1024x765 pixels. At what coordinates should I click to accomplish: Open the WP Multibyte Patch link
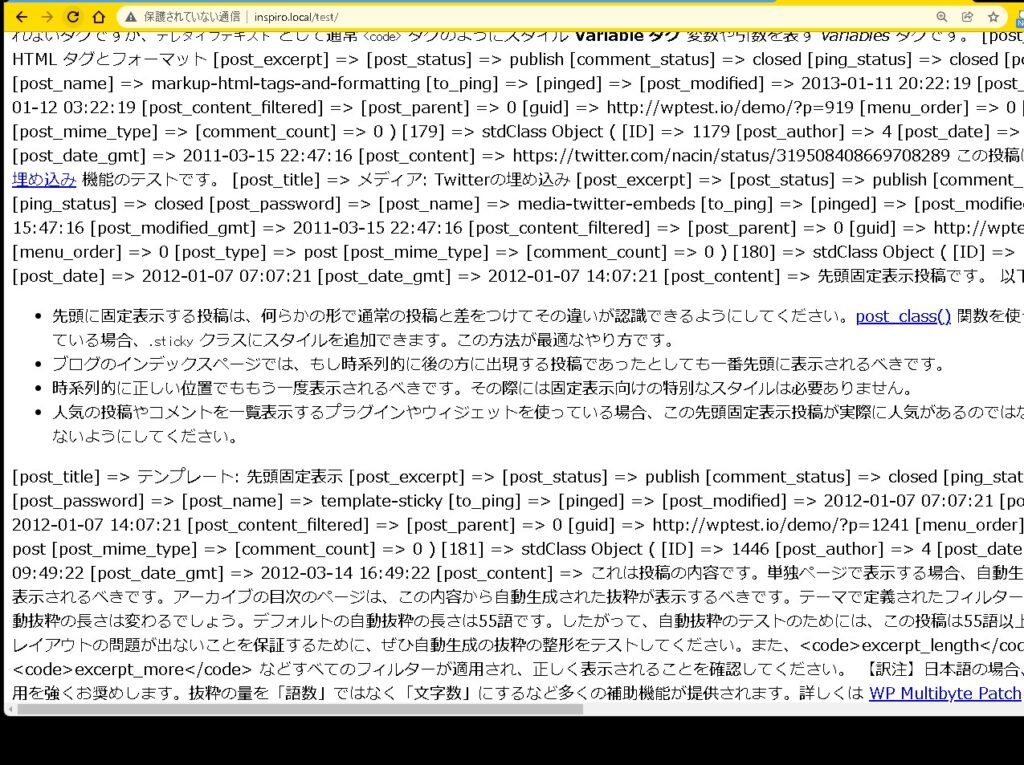pos(945,693)
